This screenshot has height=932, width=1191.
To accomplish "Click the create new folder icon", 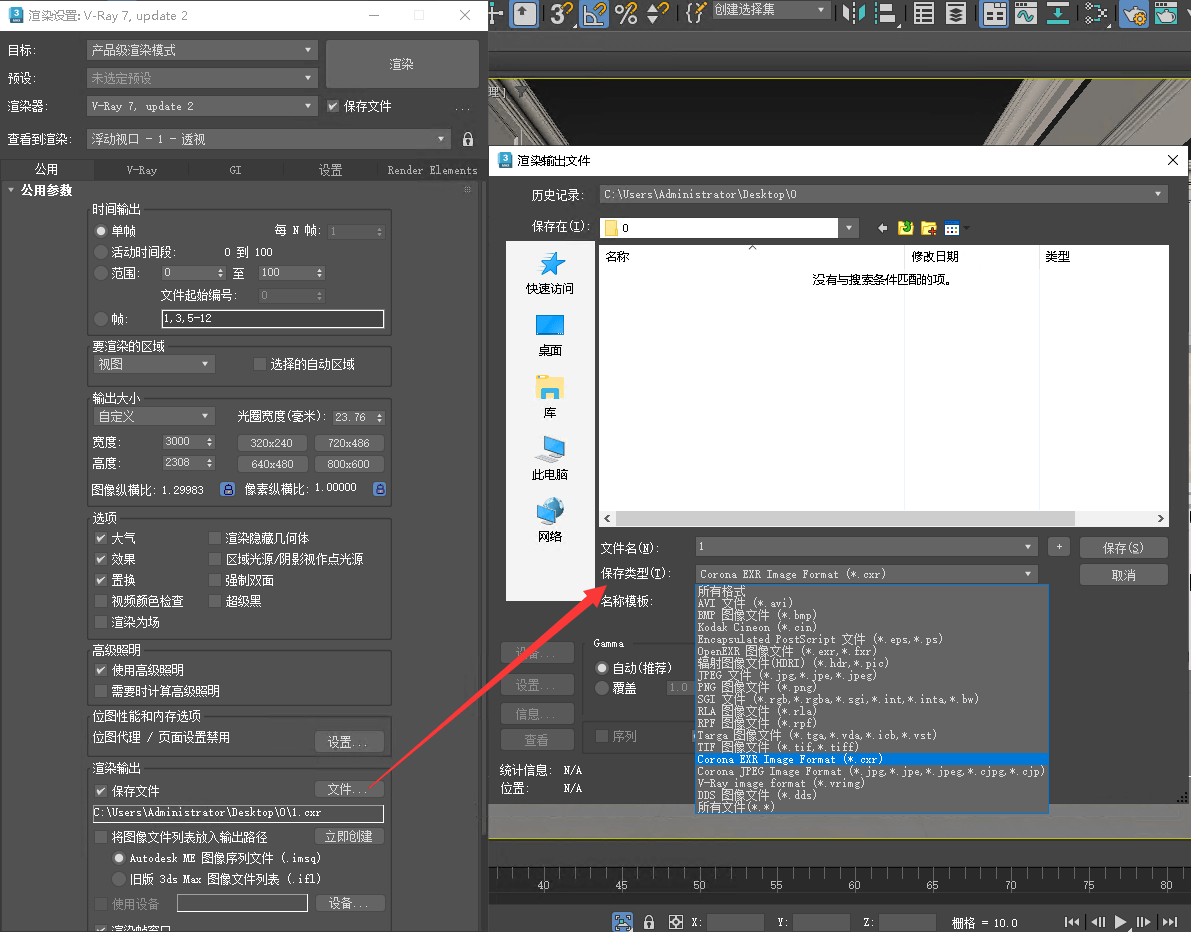I will coord(928,228).
